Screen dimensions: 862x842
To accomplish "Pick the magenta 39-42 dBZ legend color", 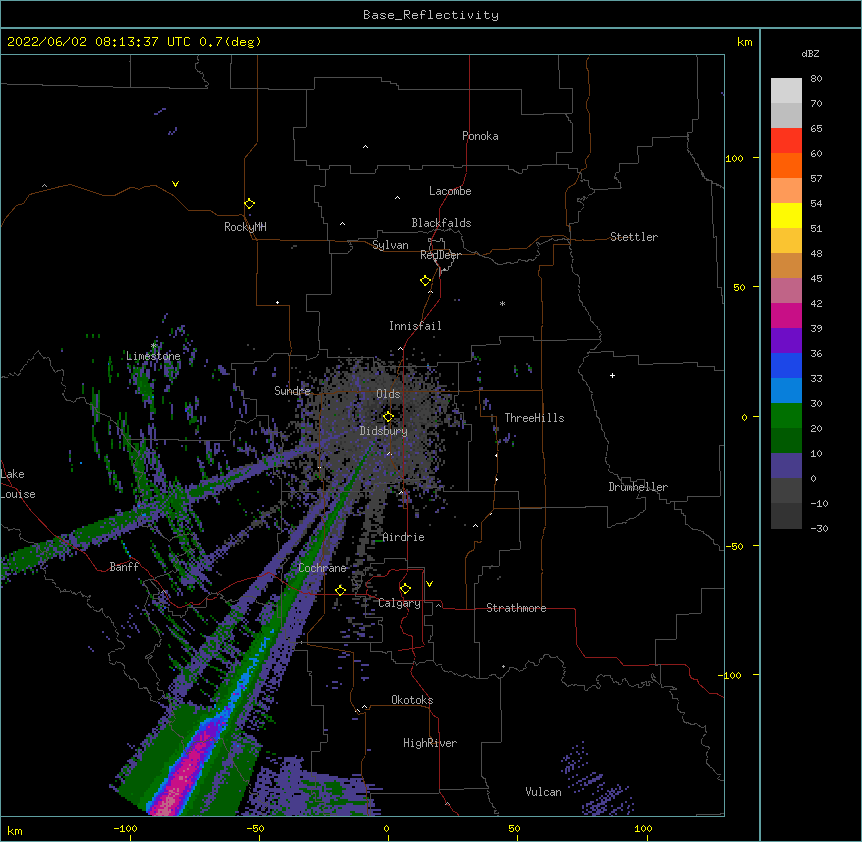I will 786,315.
